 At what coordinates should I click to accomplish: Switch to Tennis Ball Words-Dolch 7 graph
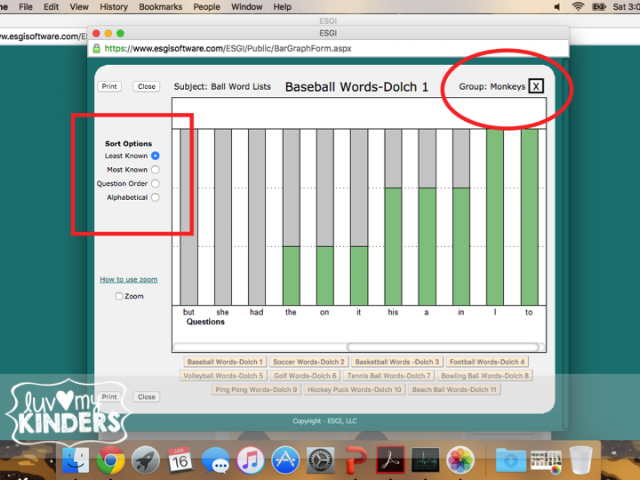pos(389,376)
